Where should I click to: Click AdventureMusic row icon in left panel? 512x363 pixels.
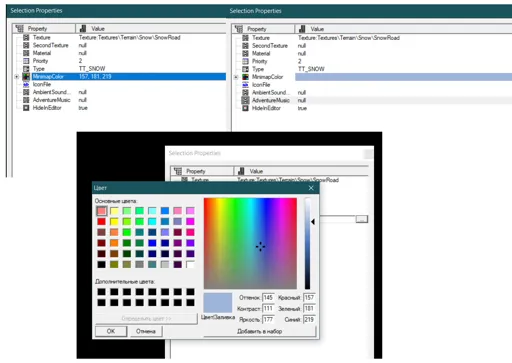pyautogui.click(x=26, y=100)
